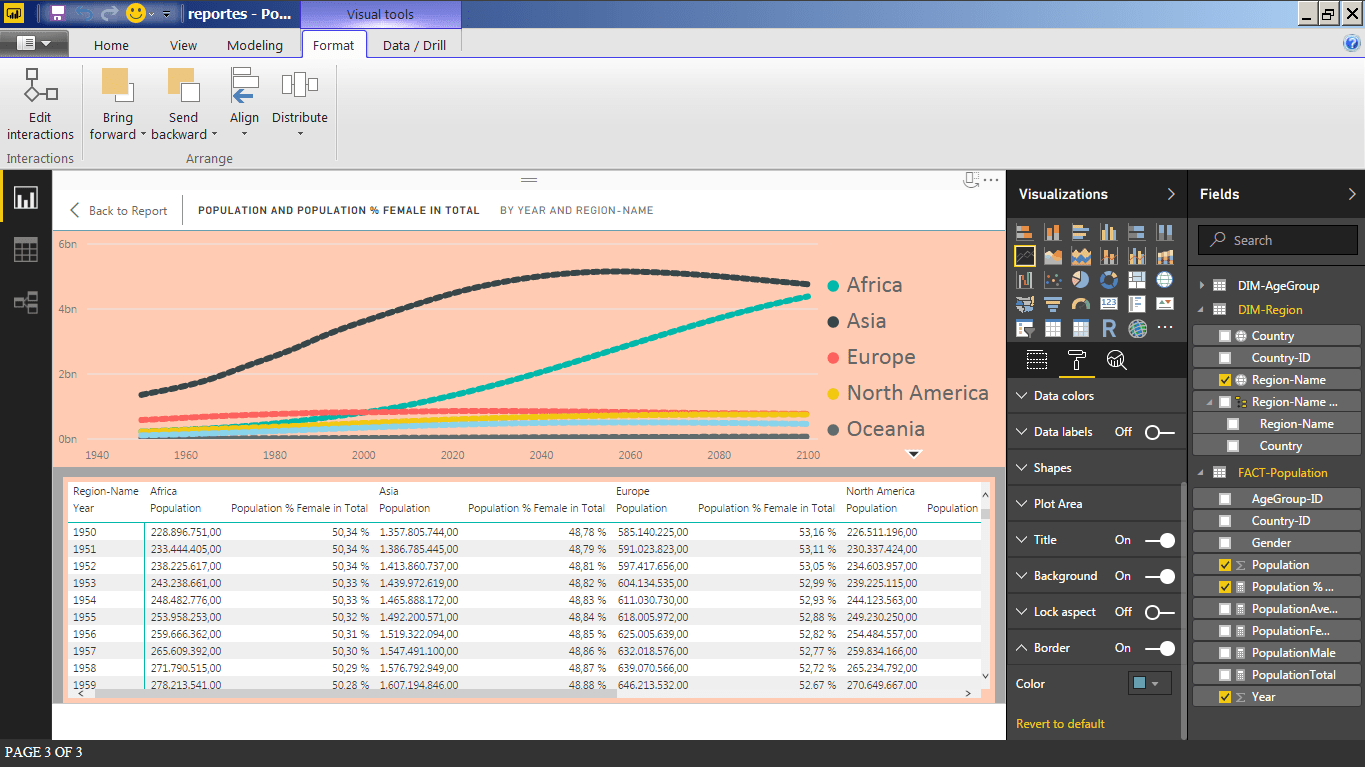The height and width of the screenshot is (767, 1365).
Task: Choose the gauge visualization
Action: [1081, 304]
